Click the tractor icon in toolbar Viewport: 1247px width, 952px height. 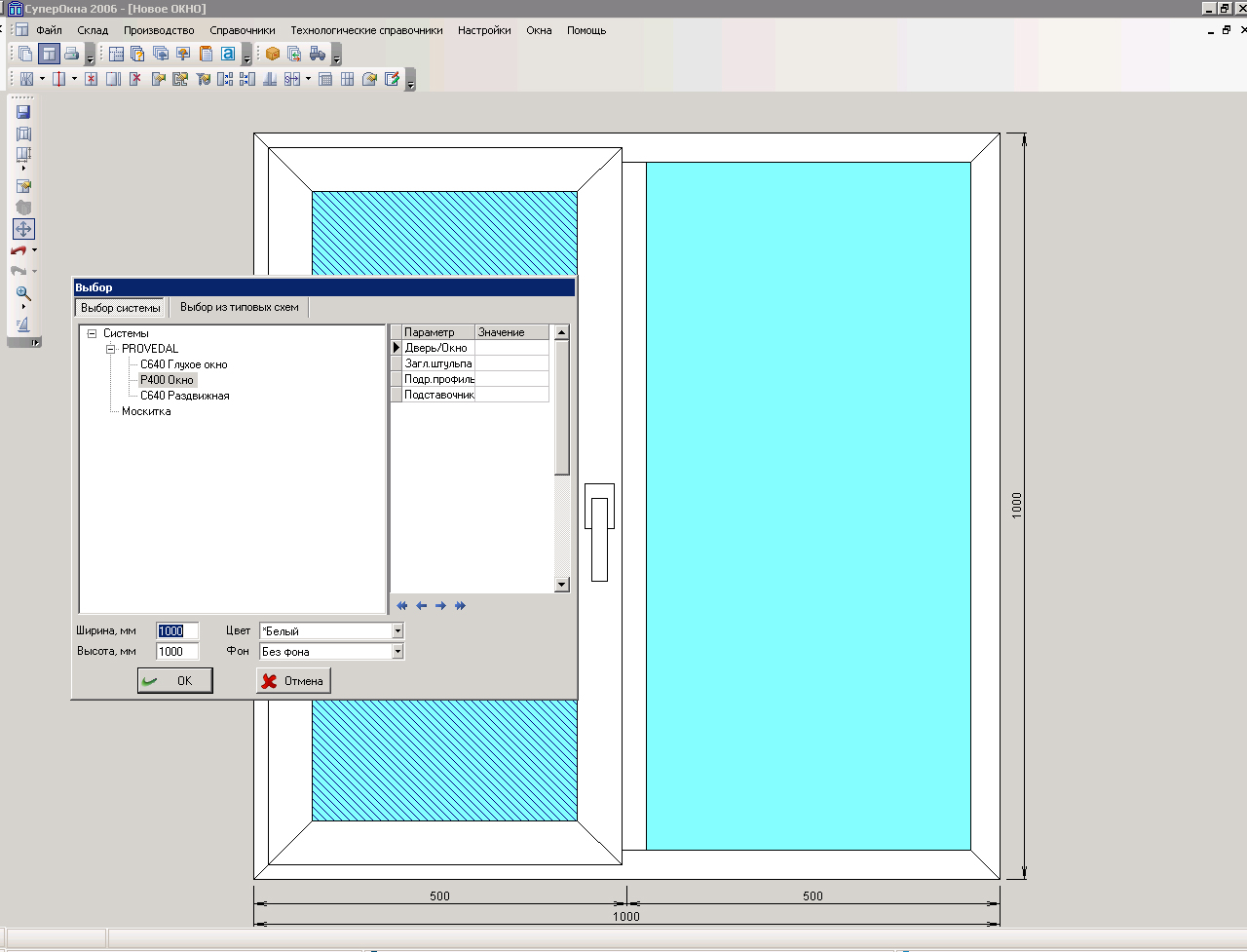click(318, 54)
